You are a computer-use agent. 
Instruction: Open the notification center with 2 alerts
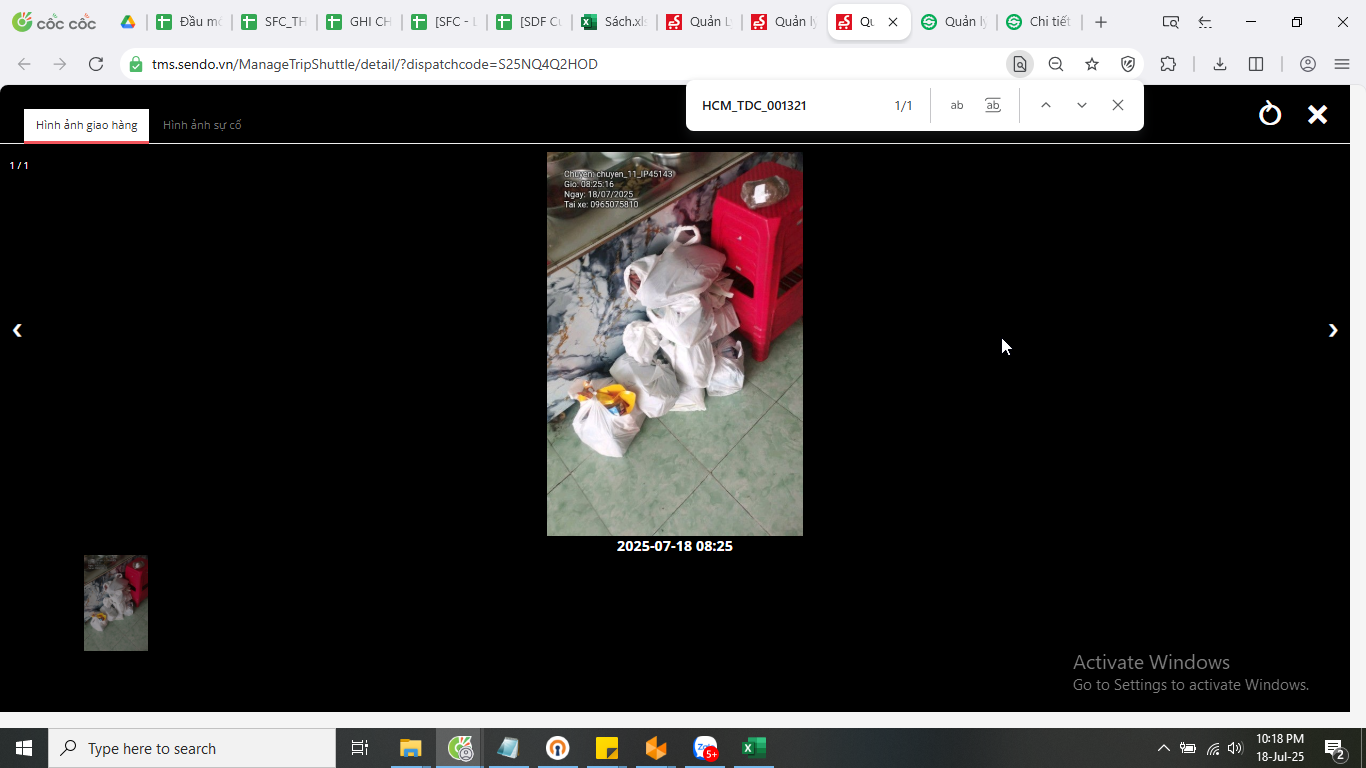(x=1335, y=748)
